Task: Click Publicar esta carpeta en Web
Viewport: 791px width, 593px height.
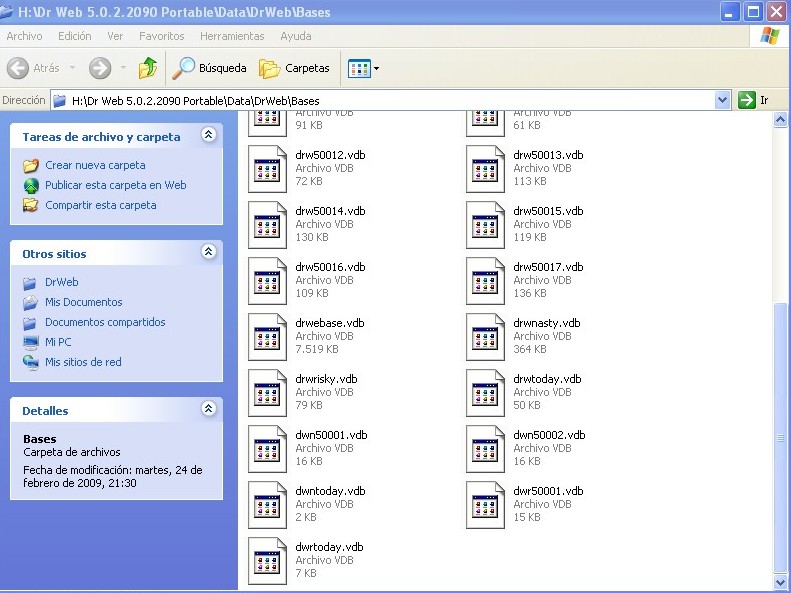Action: (x=115, y=185)
